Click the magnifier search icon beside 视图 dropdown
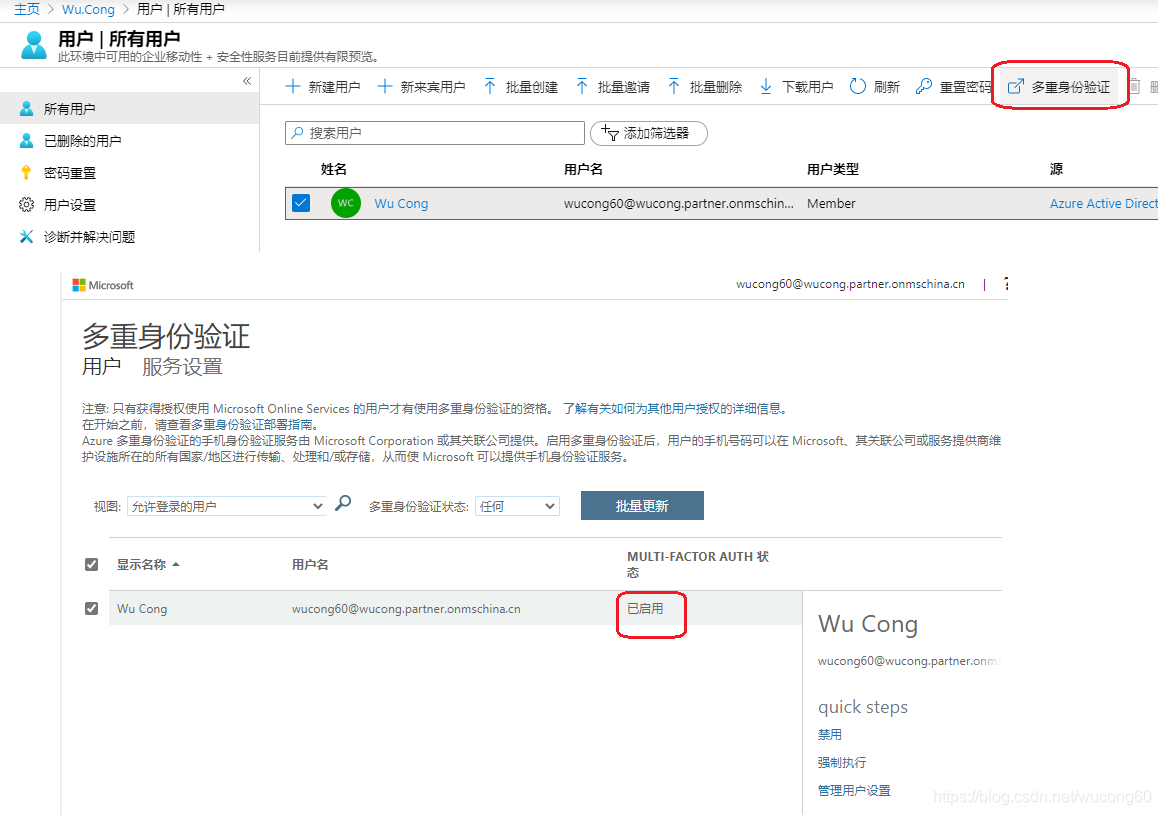 click(x=343, y=503)
